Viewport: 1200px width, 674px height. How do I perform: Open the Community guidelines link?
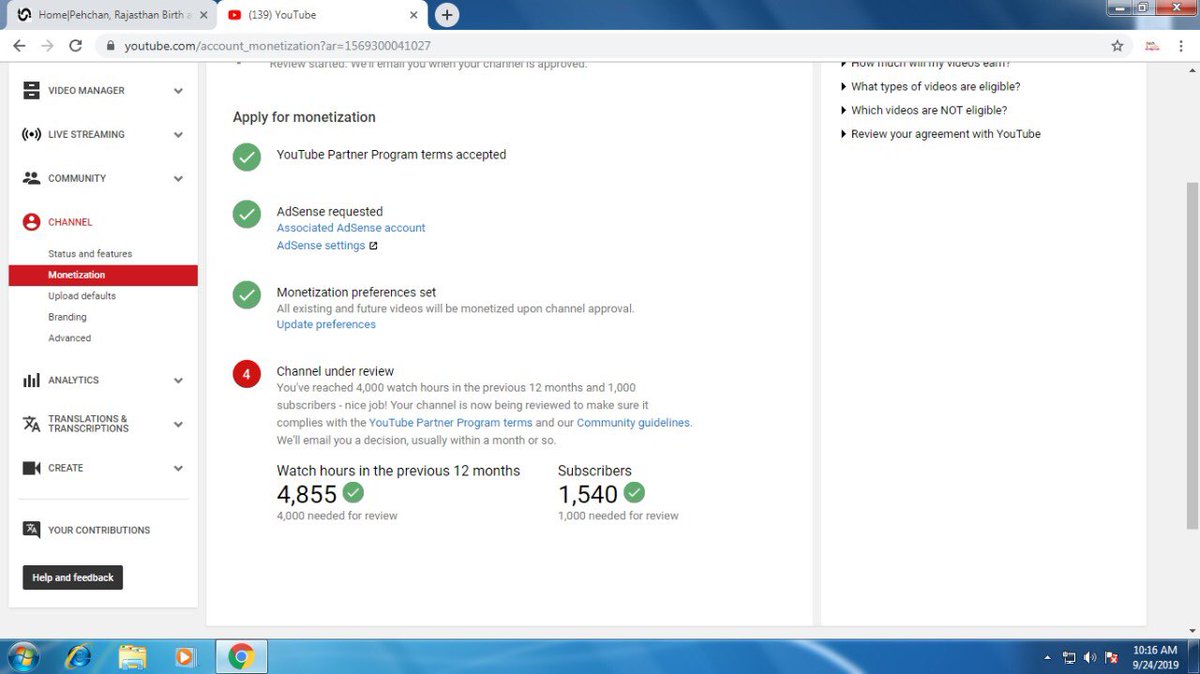(633, 423)
